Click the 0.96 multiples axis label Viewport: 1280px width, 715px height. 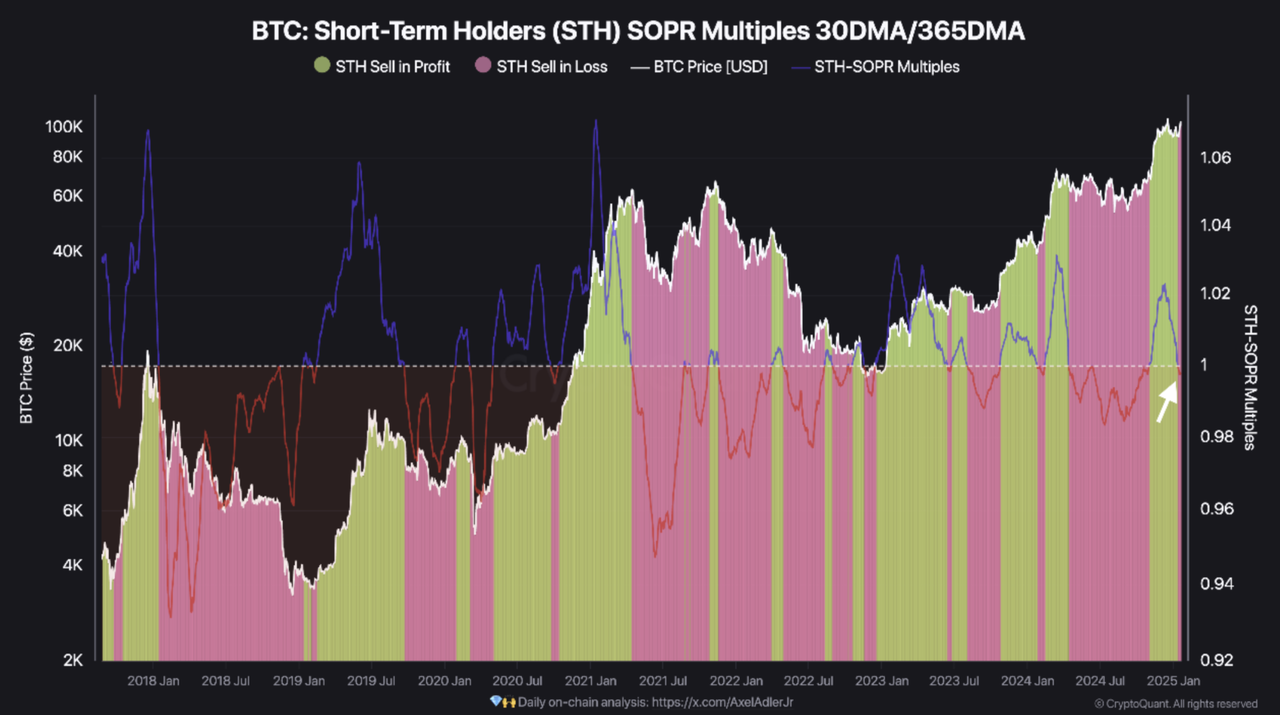tap(1215, 509)
